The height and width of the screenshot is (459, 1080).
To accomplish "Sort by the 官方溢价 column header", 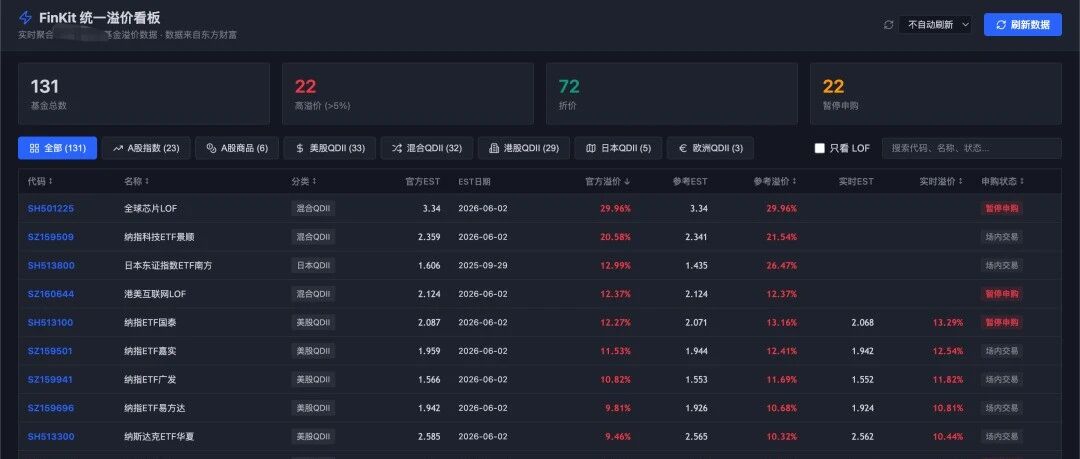I will [608, 181].
